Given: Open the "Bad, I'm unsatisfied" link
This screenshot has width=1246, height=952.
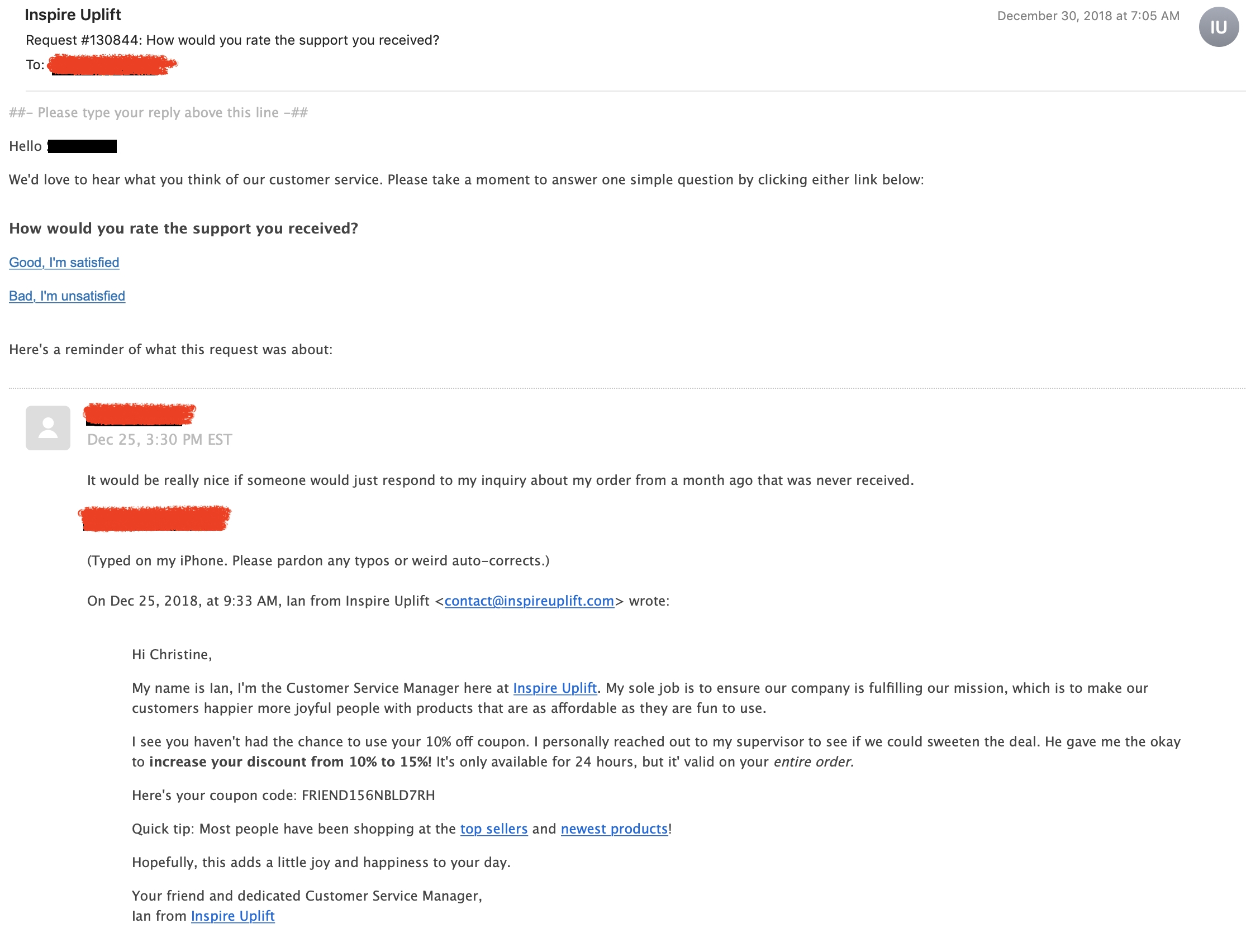Looking at the screenshot, I should 67,296.
